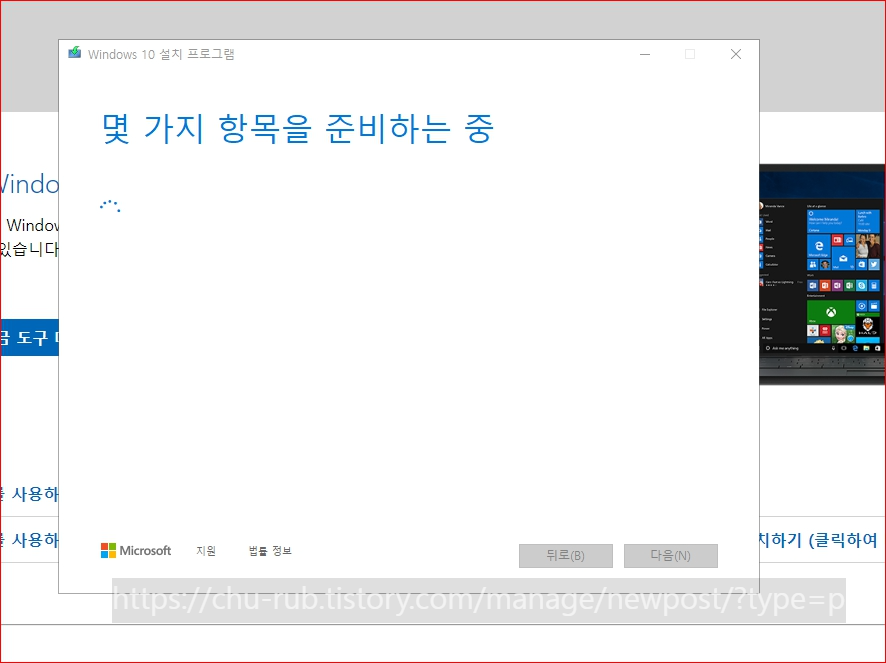Image resolution: width=886 pixels, height=663 pixels.
Task: Minimize the Windows 10 setup window
Action: (645, 54)
